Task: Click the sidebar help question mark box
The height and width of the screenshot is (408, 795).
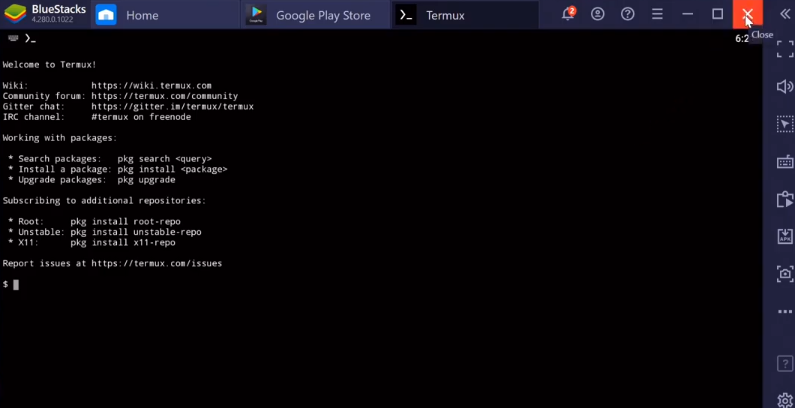Action: [x=785, y=363]
